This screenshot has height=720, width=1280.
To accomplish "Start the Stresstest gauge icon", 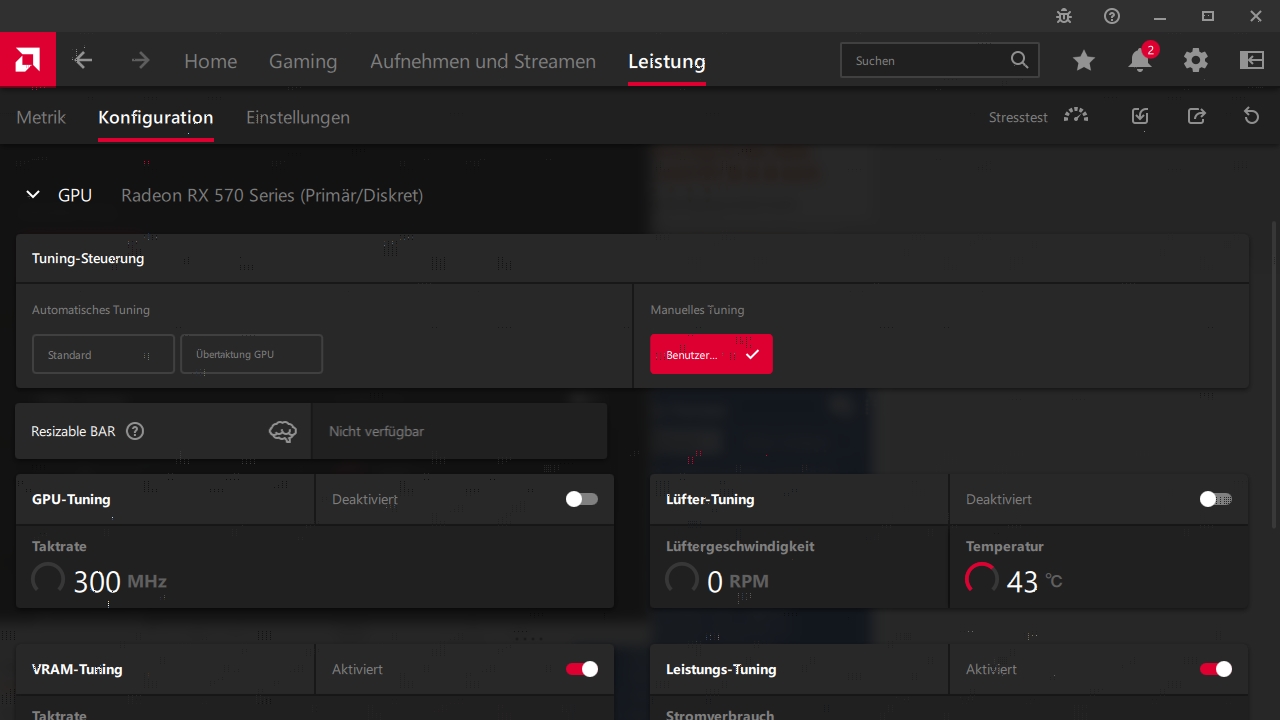I will pos(1076,116).
